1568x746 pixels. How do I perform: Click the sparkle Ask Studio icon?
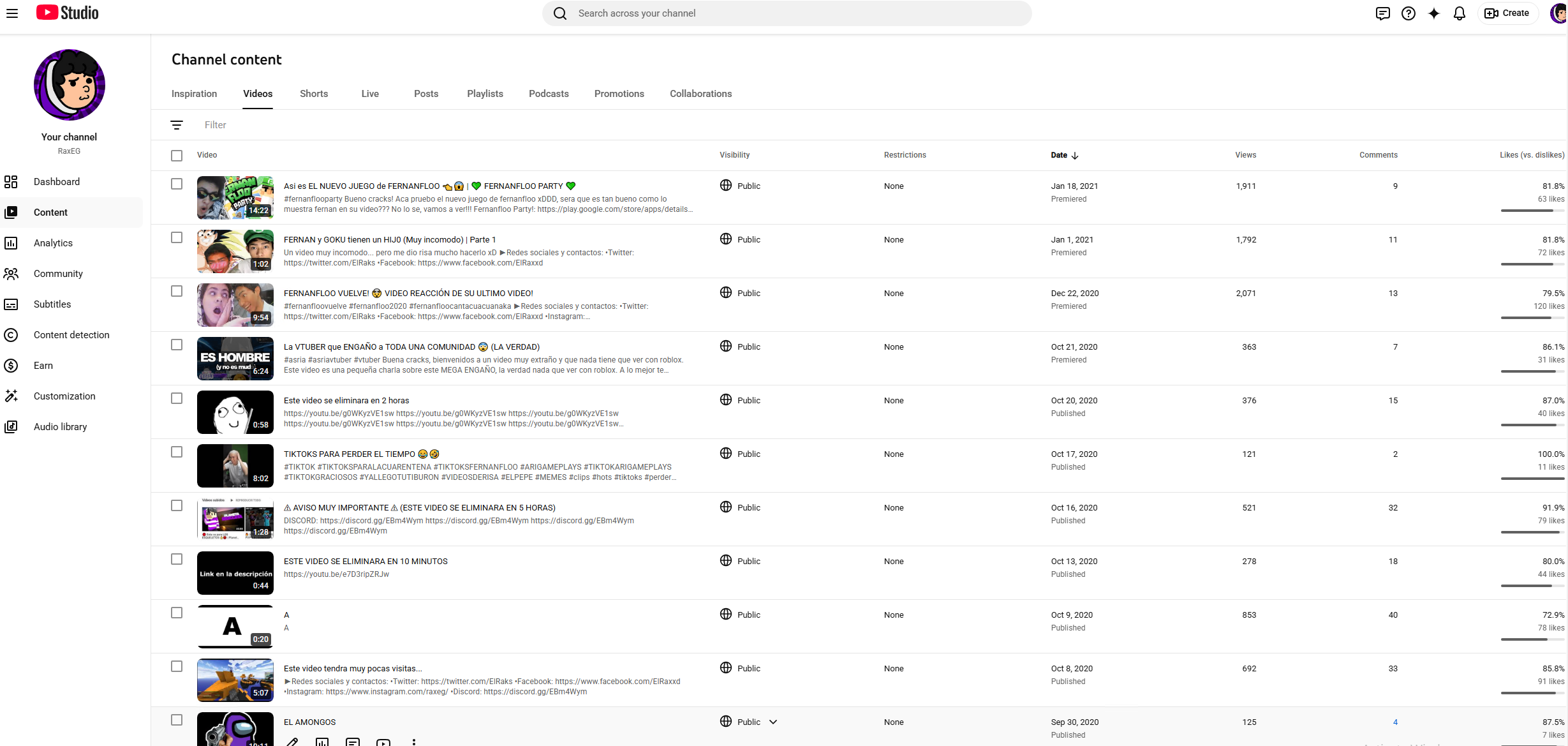pyautogui.click(x=1433, y=13)
